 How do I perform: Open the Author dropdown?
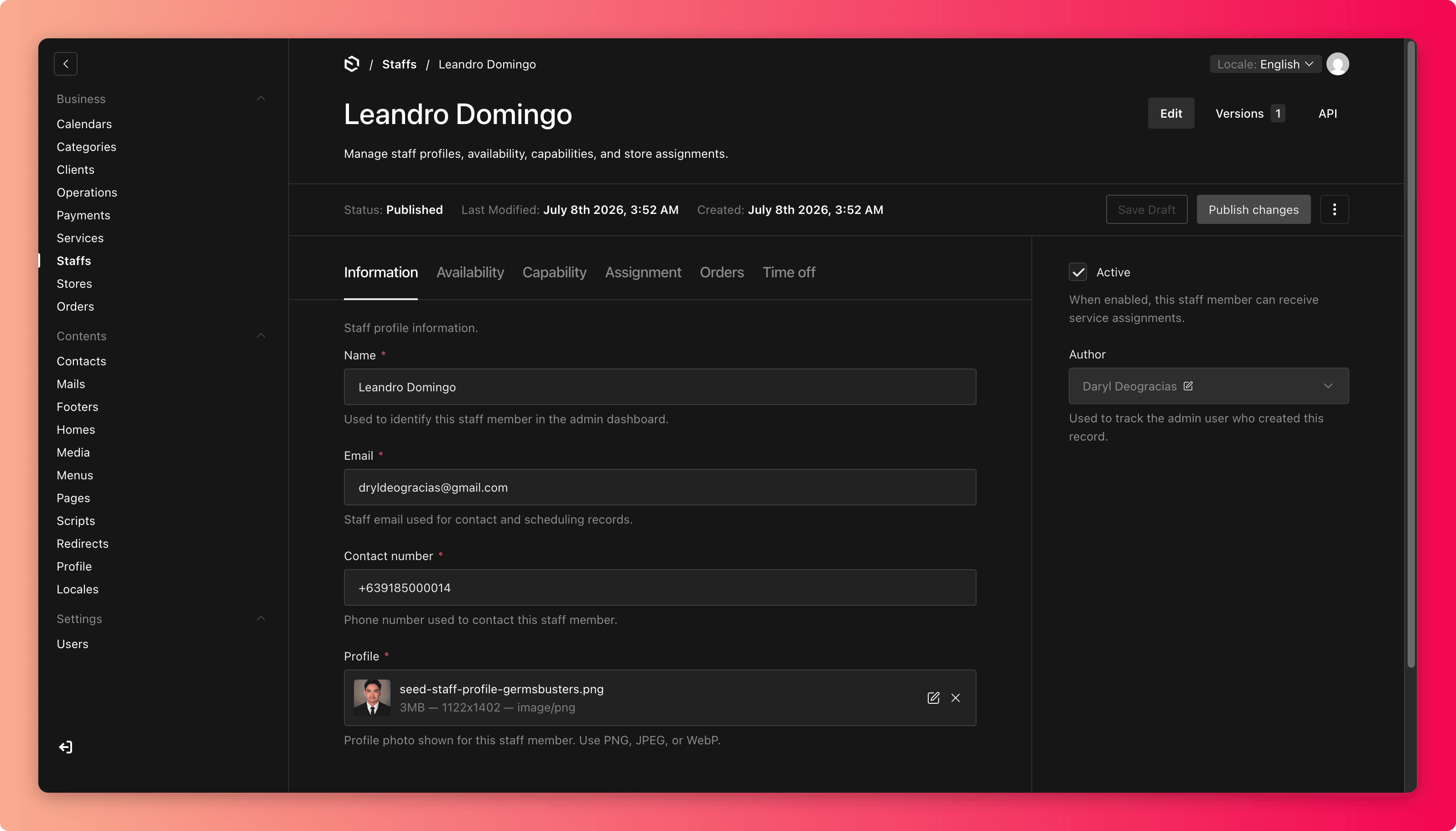(x=1208, y=386)
